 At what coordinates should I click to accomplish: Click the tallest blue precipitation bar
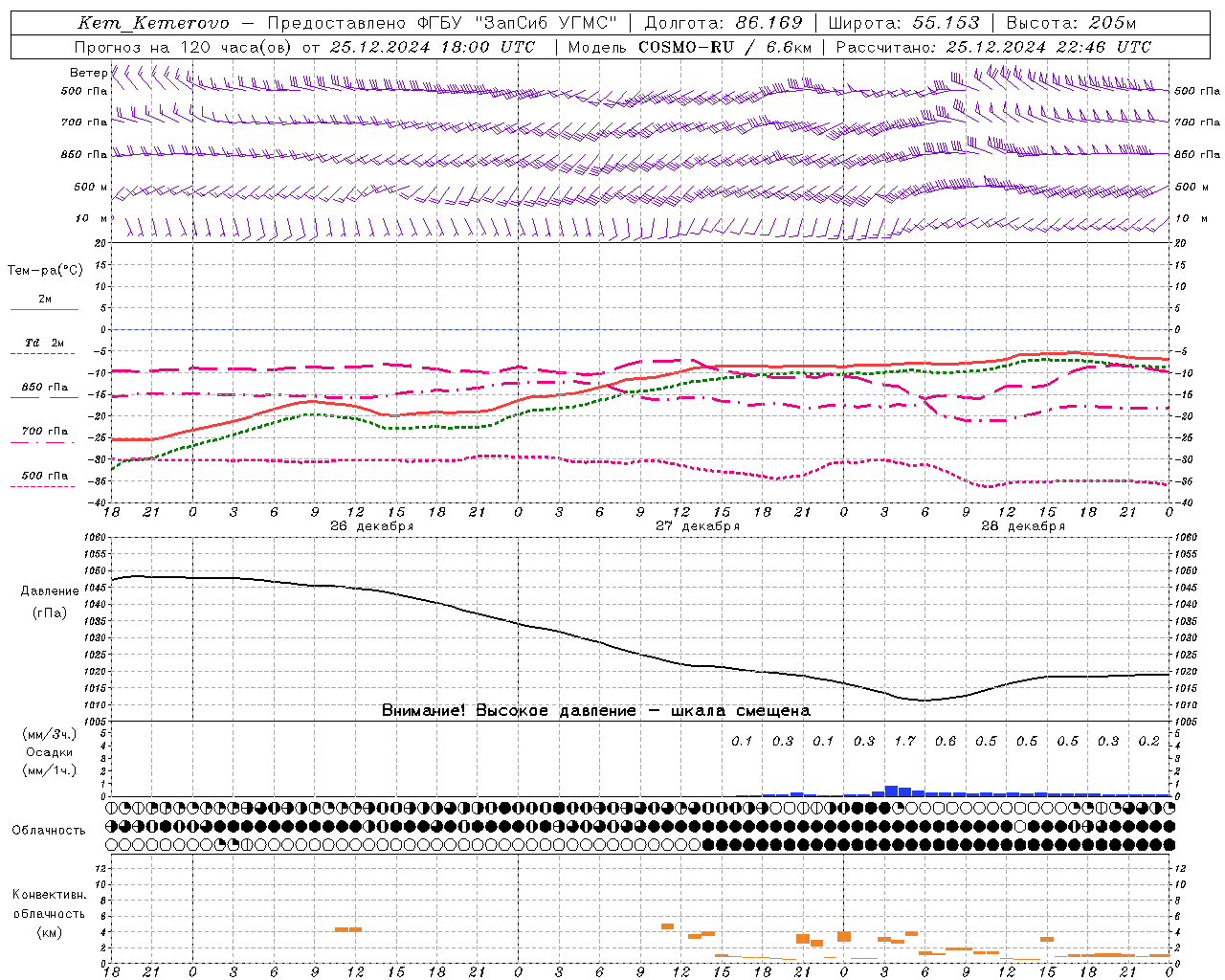click(x=891, y=791)
